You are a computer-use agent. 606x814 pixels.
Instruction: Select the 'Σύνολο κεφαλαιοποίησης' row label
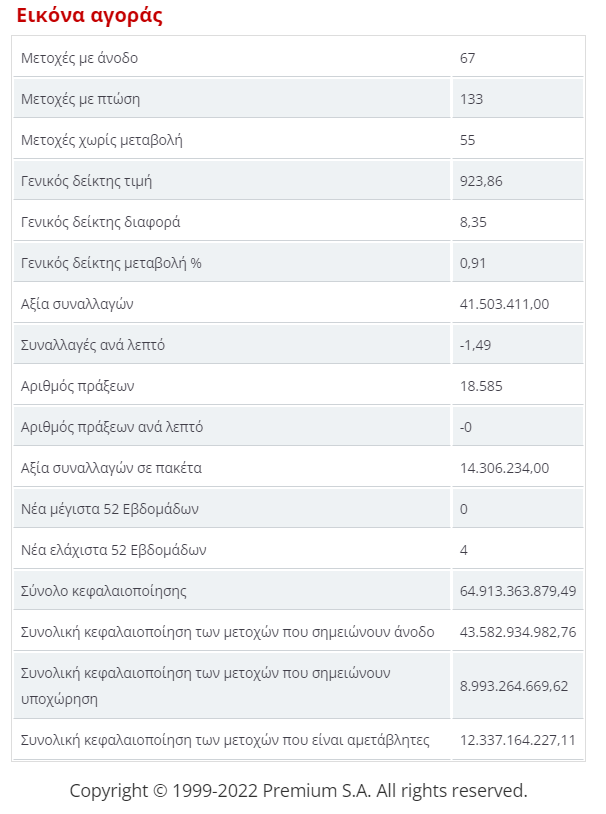point(103,591)
